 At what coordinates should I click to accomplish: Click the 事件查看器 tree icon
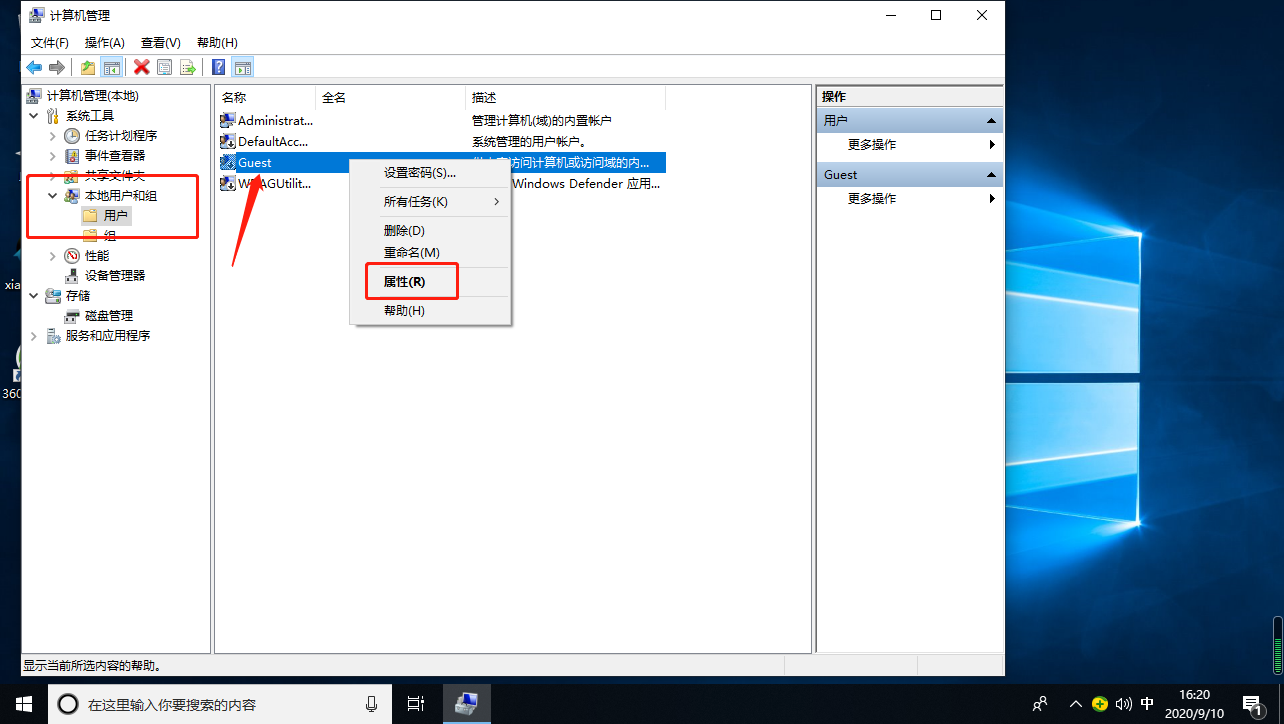(x=72, y=156)
